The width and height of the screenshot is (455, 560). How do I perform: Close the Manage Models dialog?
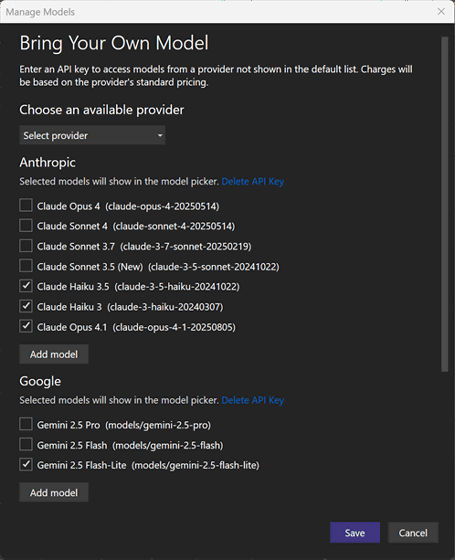click(441, 11)
